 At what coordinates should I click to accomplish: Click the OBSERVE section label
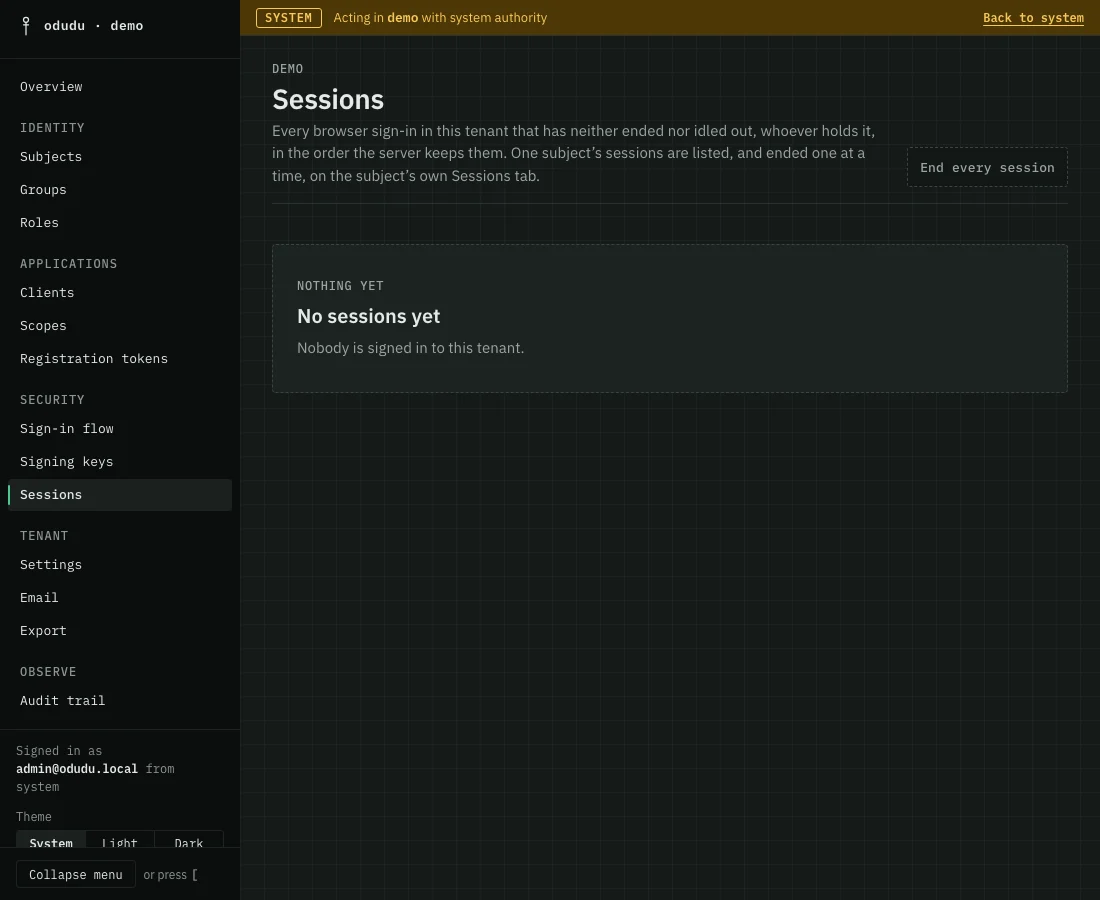[x=48, y=672]
